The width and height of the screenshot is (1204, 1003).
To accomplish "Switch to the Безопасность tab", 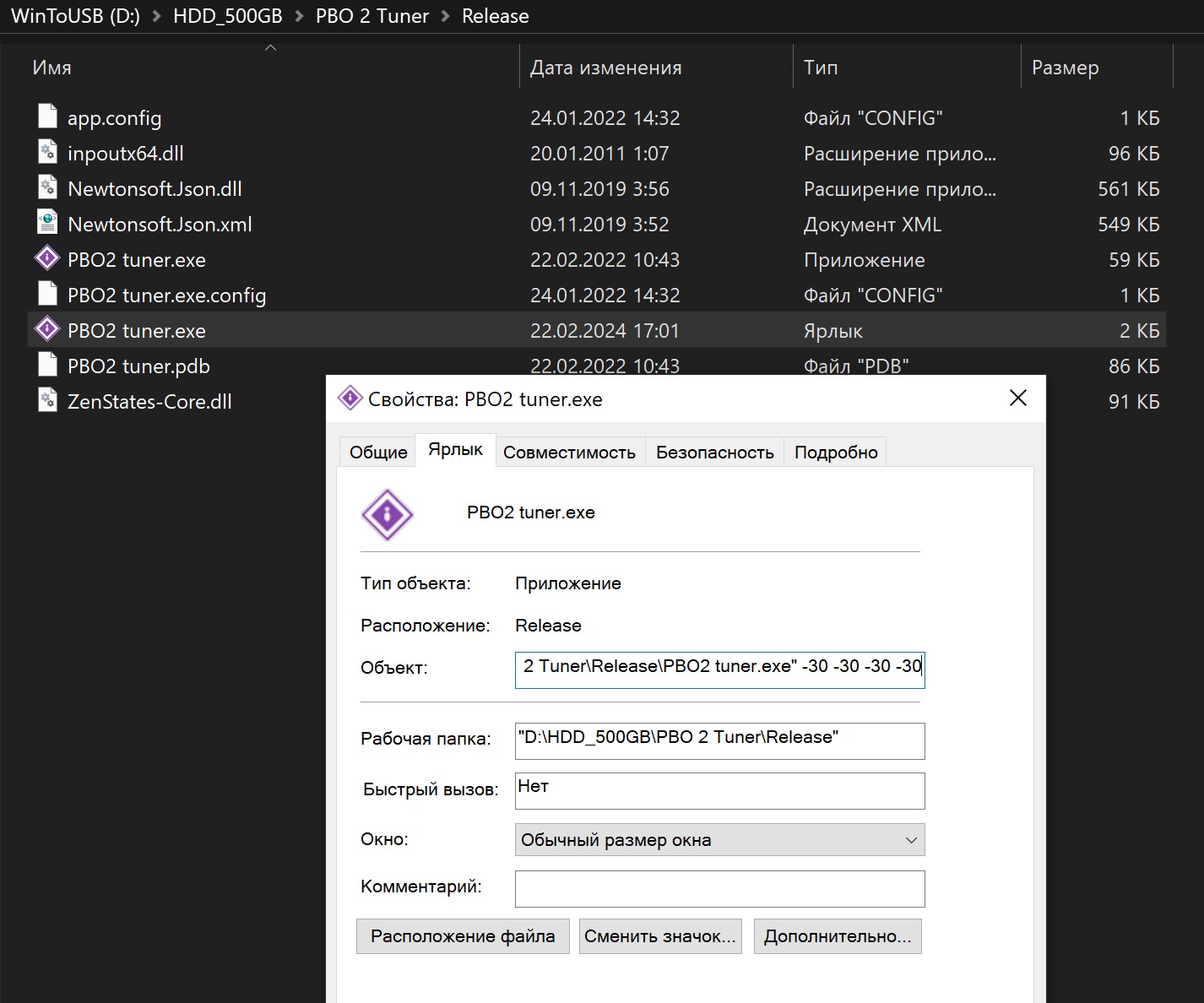I will (714, 453).
